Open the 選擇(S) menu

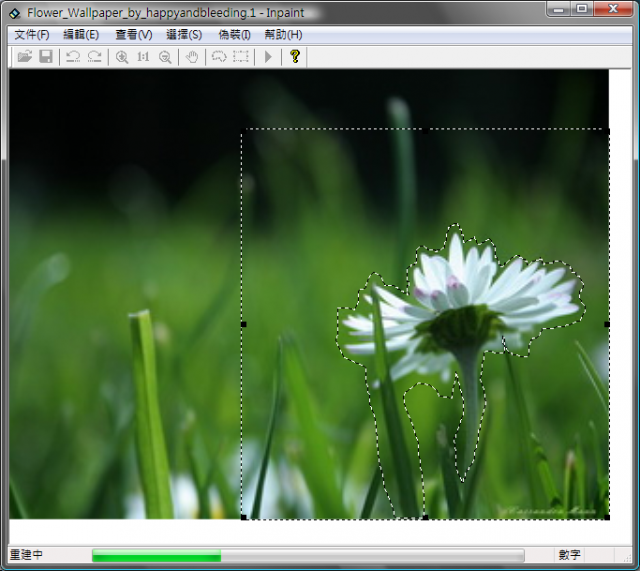click(184, 34)
